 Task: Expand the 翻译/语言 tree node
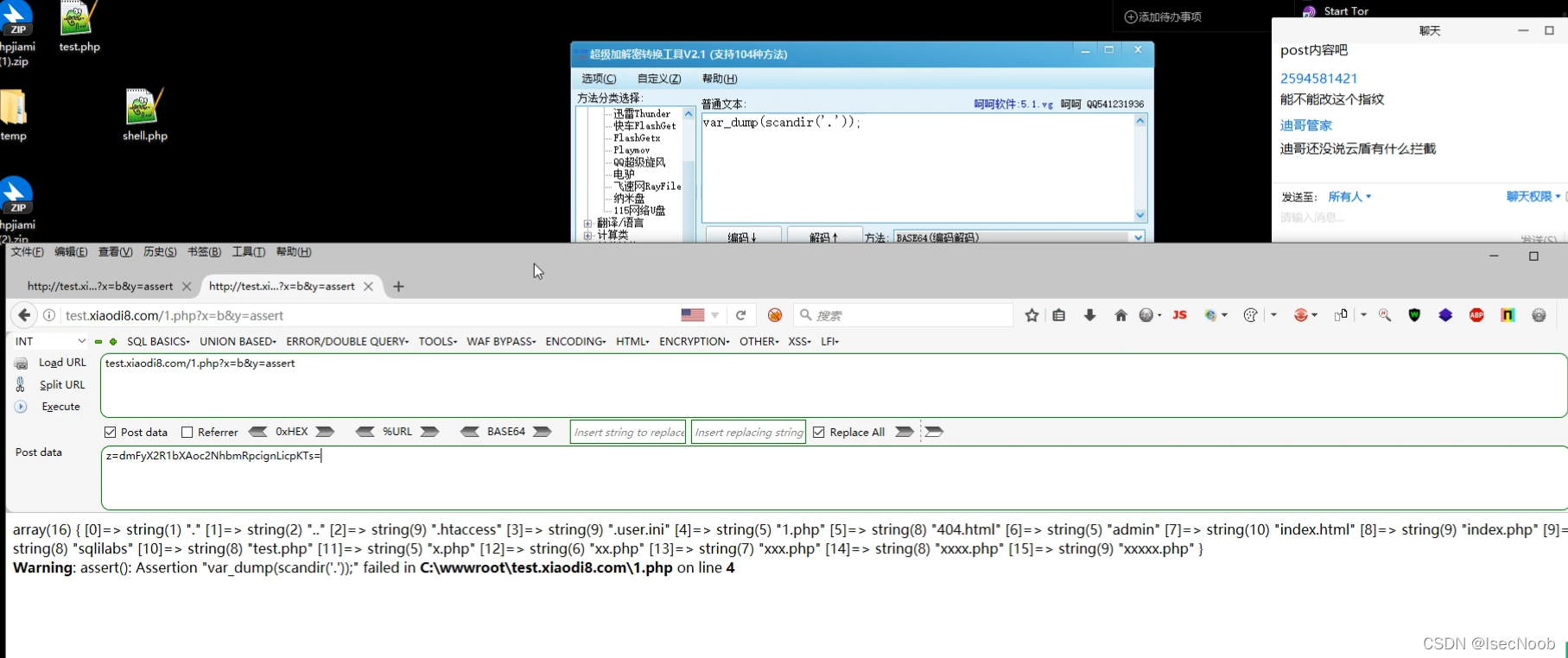(588, 223)
